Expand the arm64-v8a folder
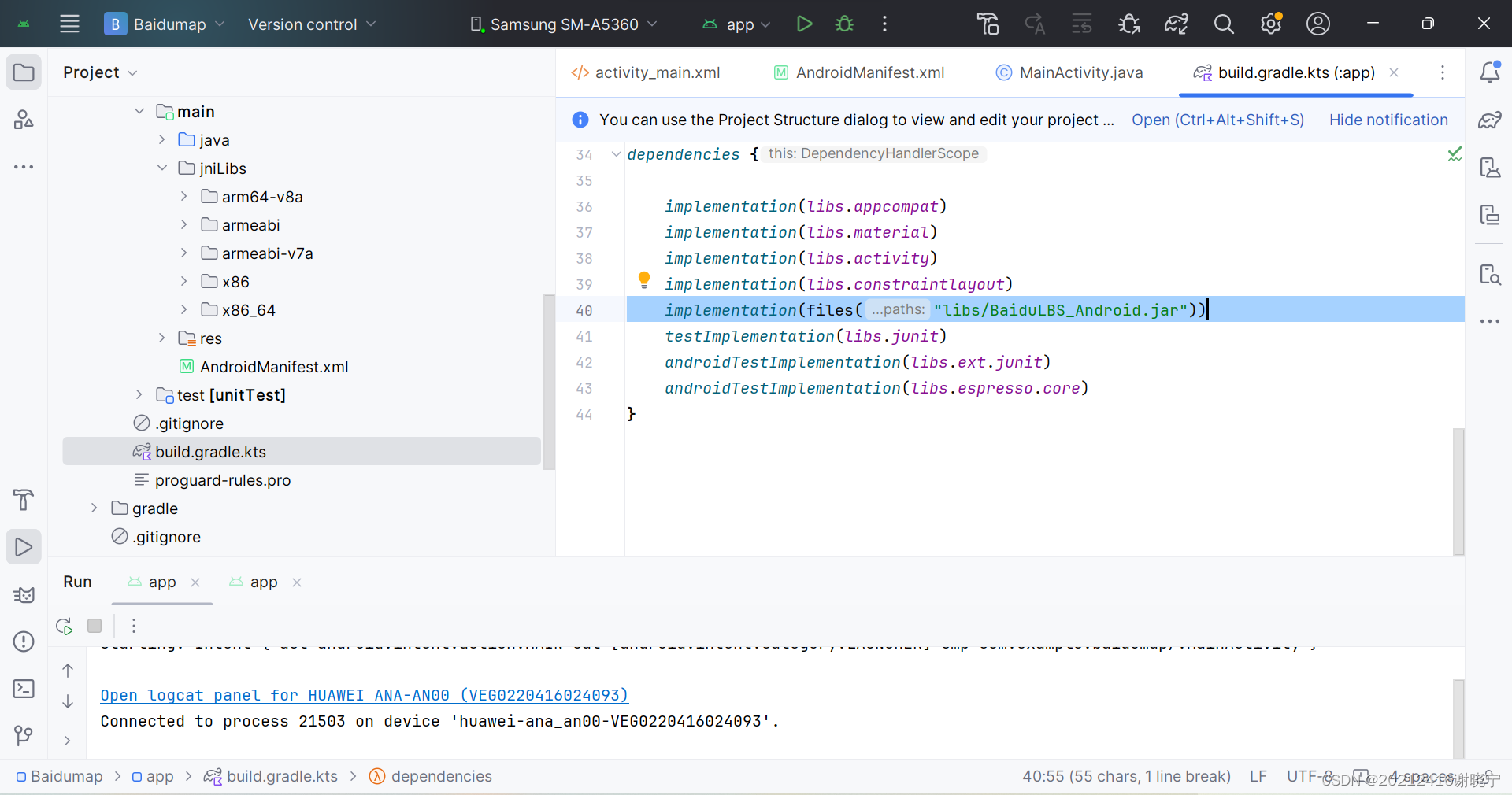The width and height of the screenshot is (1512, 795). click(x=184, y=196)
